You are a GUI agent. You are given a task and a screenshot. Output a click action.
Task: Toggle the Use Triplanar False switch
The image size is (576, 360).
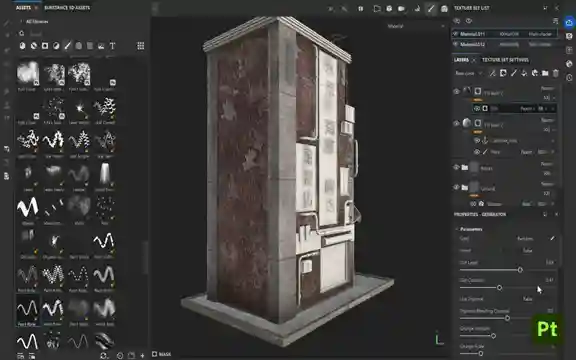[527, 299]
